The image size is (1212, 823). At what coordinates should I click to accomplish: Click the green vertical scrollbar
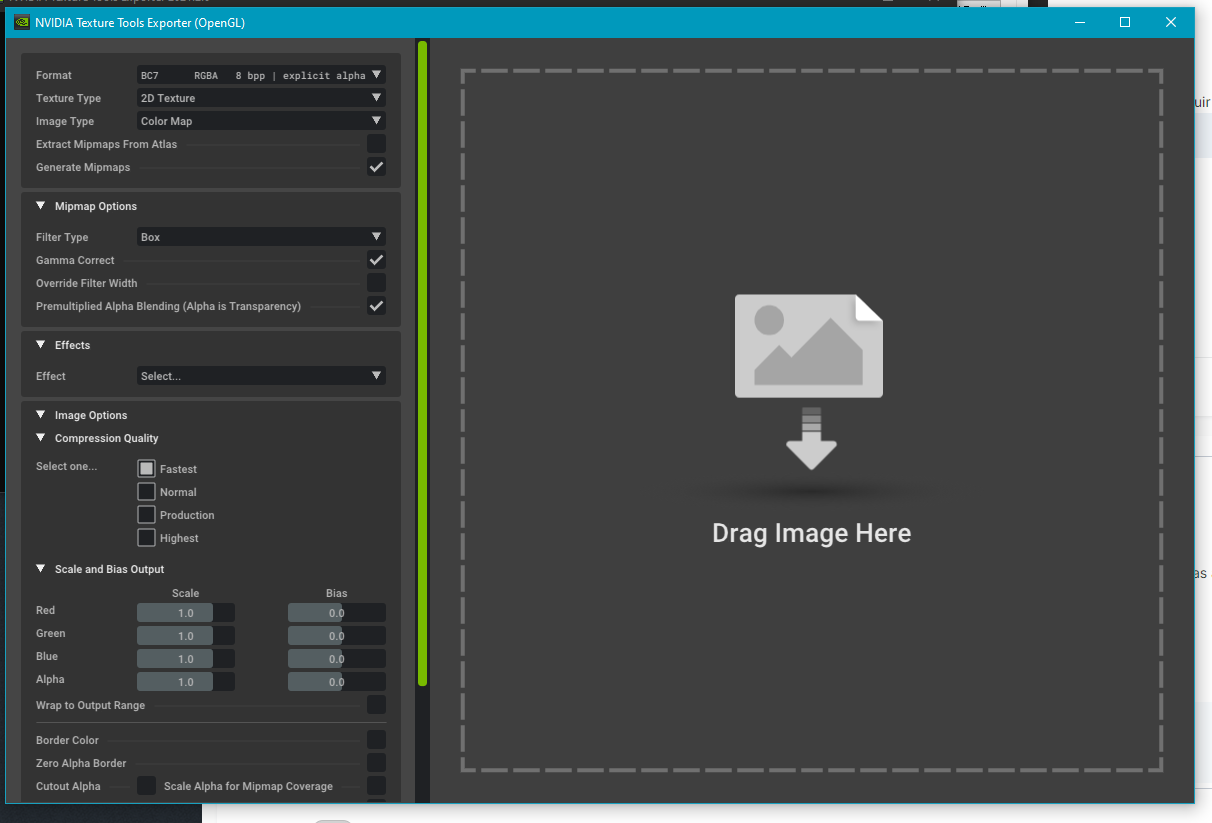pyautogui.click(x=422, y=362)
